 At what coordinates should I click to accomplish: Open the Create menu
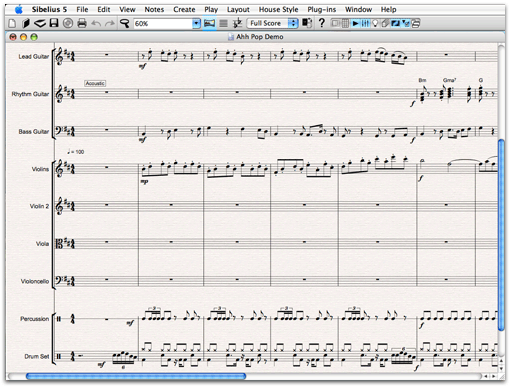[184, 9]
